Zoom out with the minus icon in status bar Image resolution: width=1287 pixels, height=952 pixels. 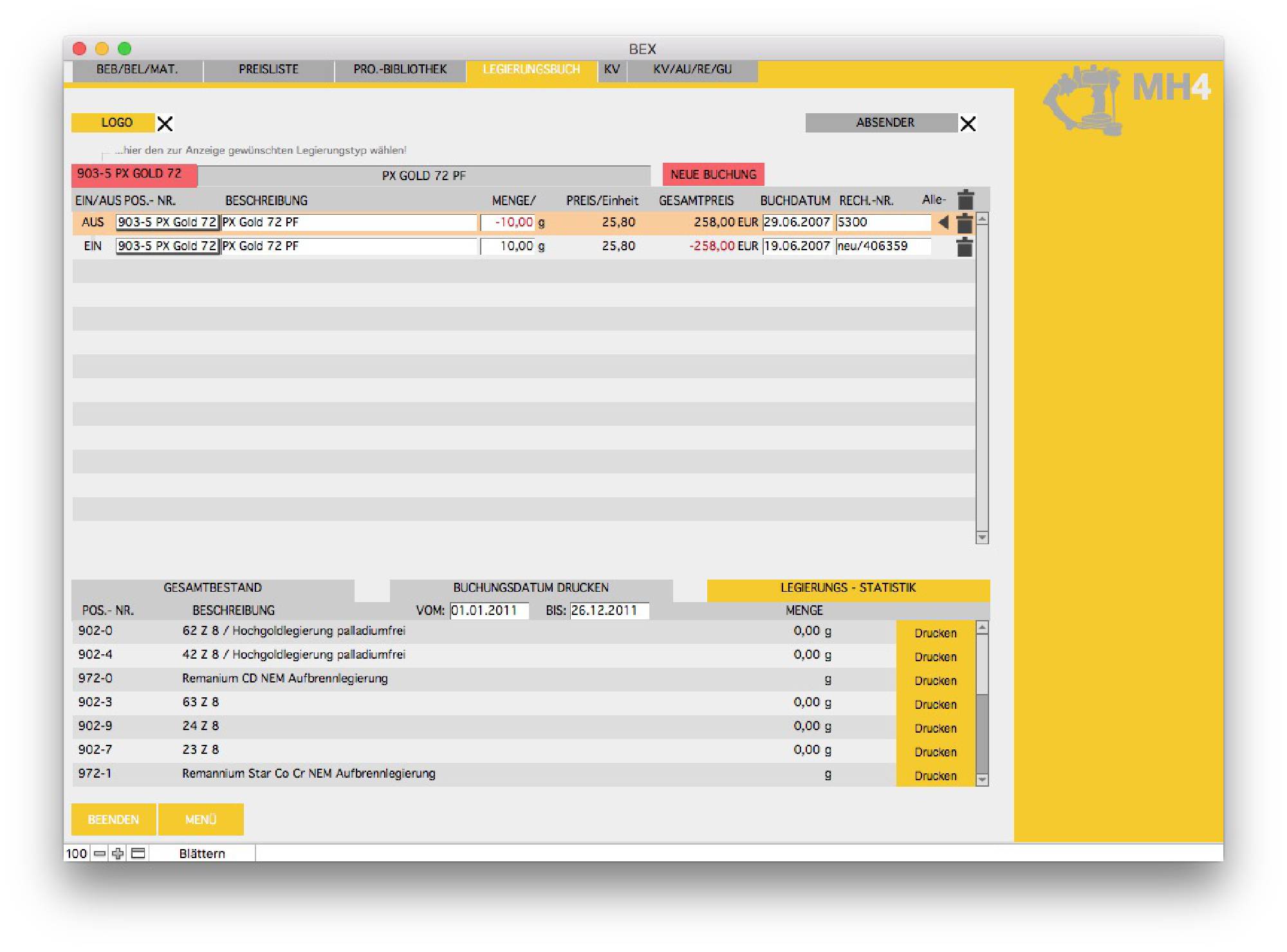click(x=100, y=854)
